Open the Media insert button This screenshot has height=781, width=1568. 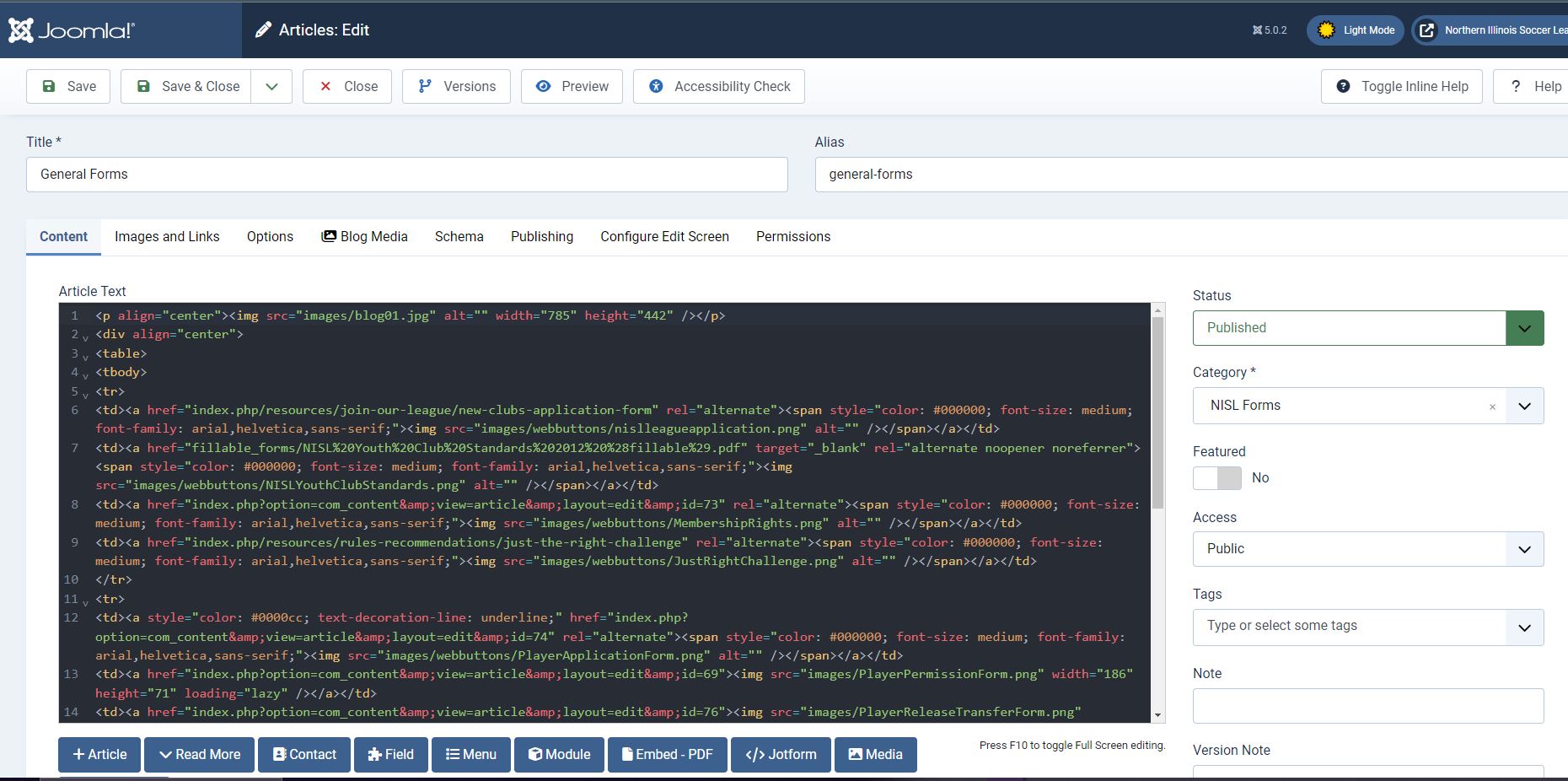(x=875, y=754)
